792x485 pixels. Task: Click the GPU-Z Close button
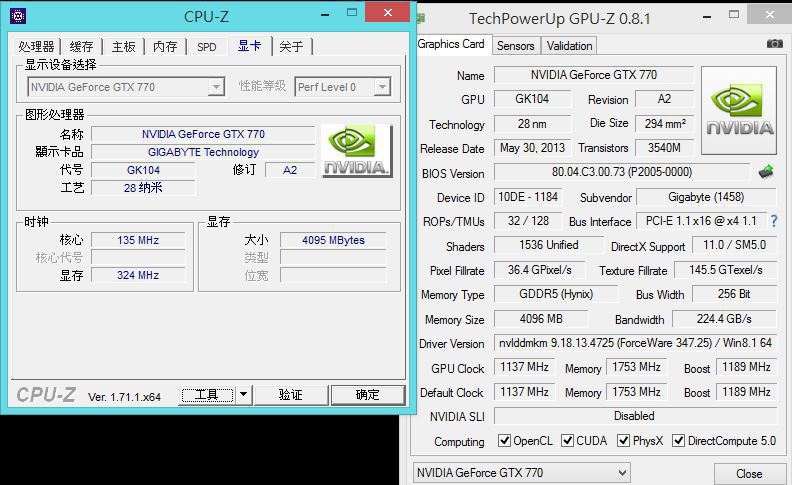[x=749, y=474]
